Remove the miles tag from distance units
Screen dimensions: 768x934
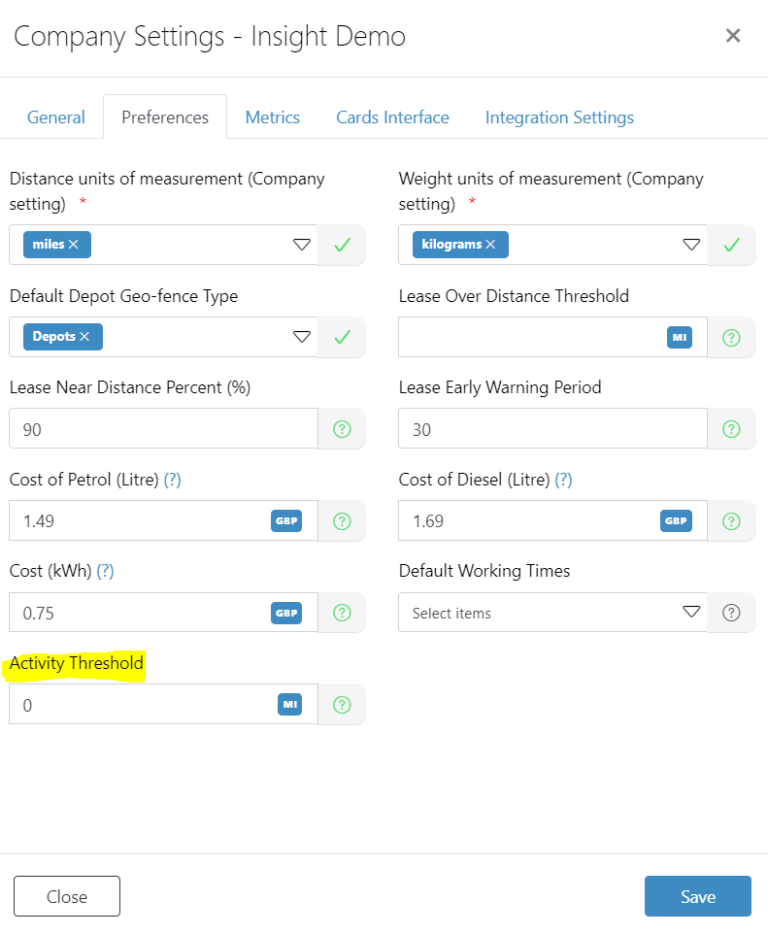point(73,244)
